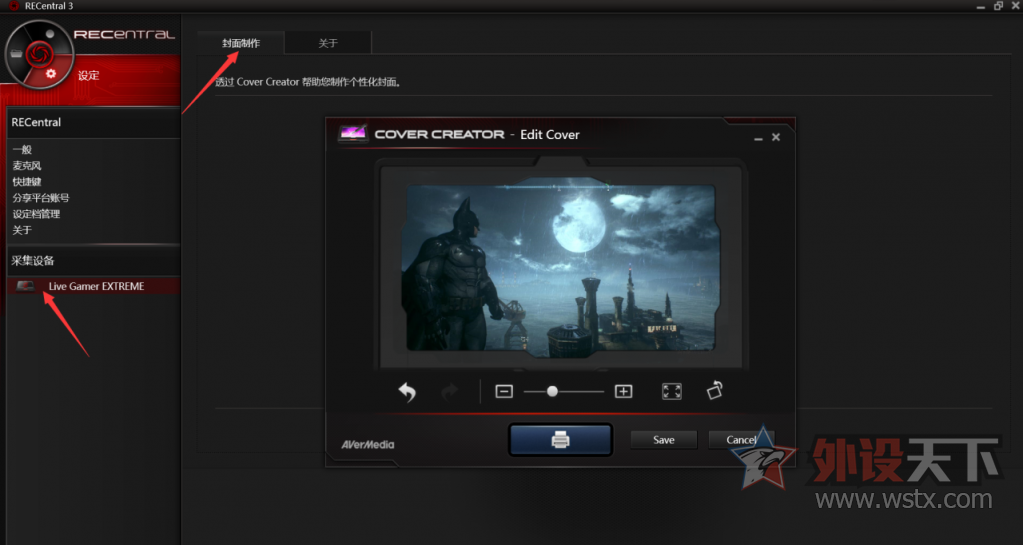The height and width of the screenshot is (545, 1023).
Task: Select Live Gamer EXTREME device
Action: point(94,286)
